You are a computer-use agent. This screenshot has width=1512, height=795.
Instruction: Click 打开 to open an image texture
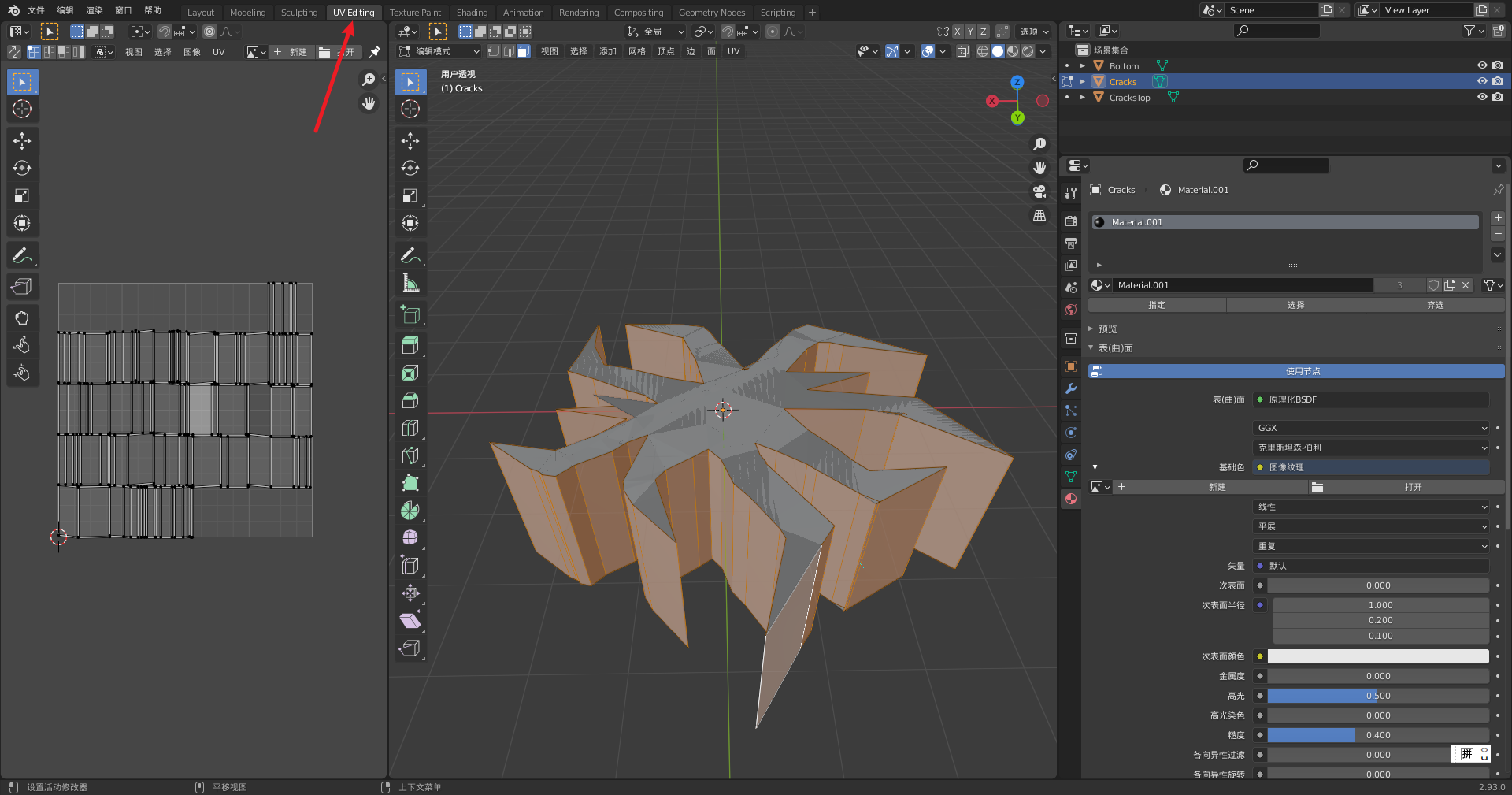coord(1406,487)
